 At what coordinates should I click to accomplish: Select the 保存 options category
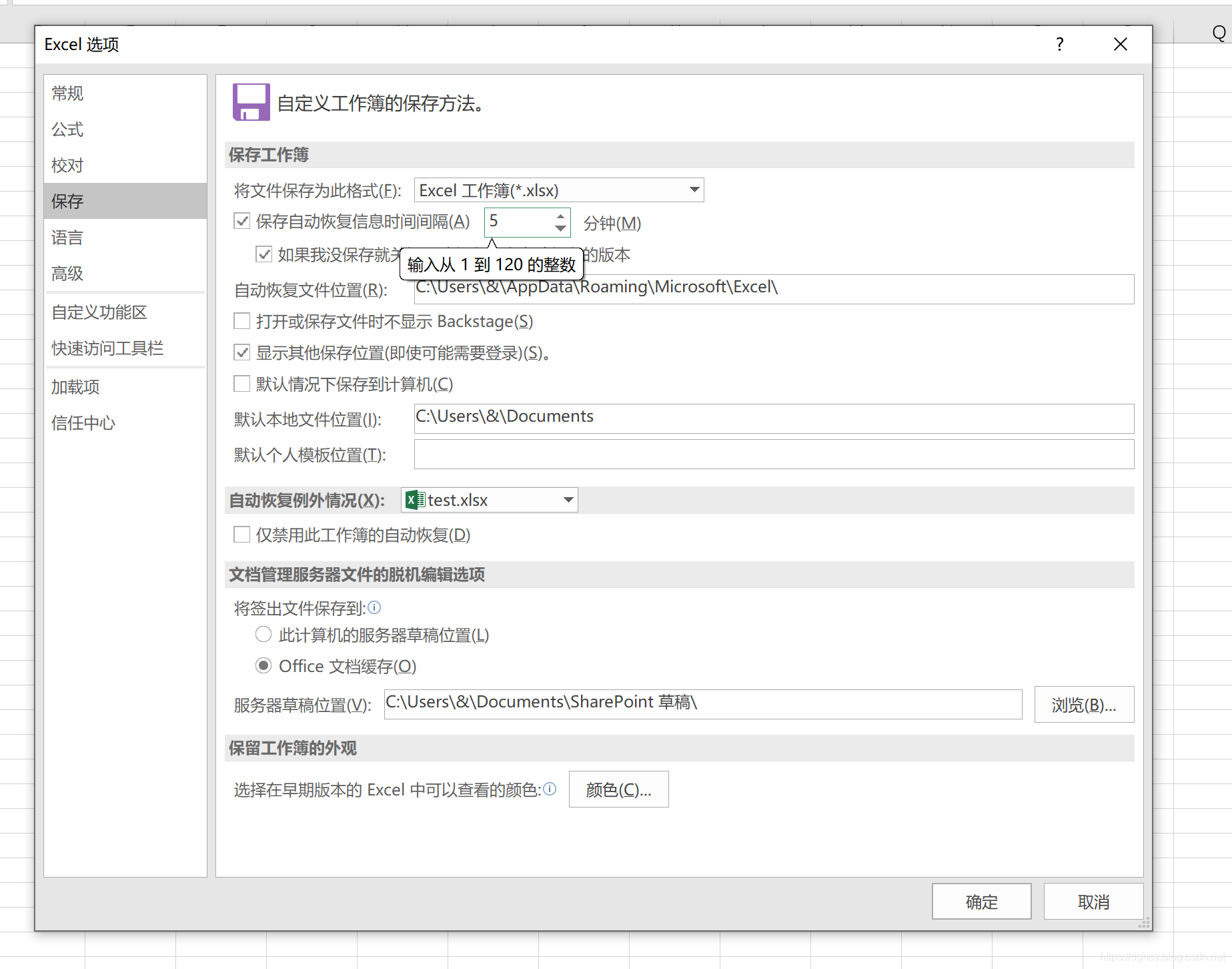[x=125, y=201]
